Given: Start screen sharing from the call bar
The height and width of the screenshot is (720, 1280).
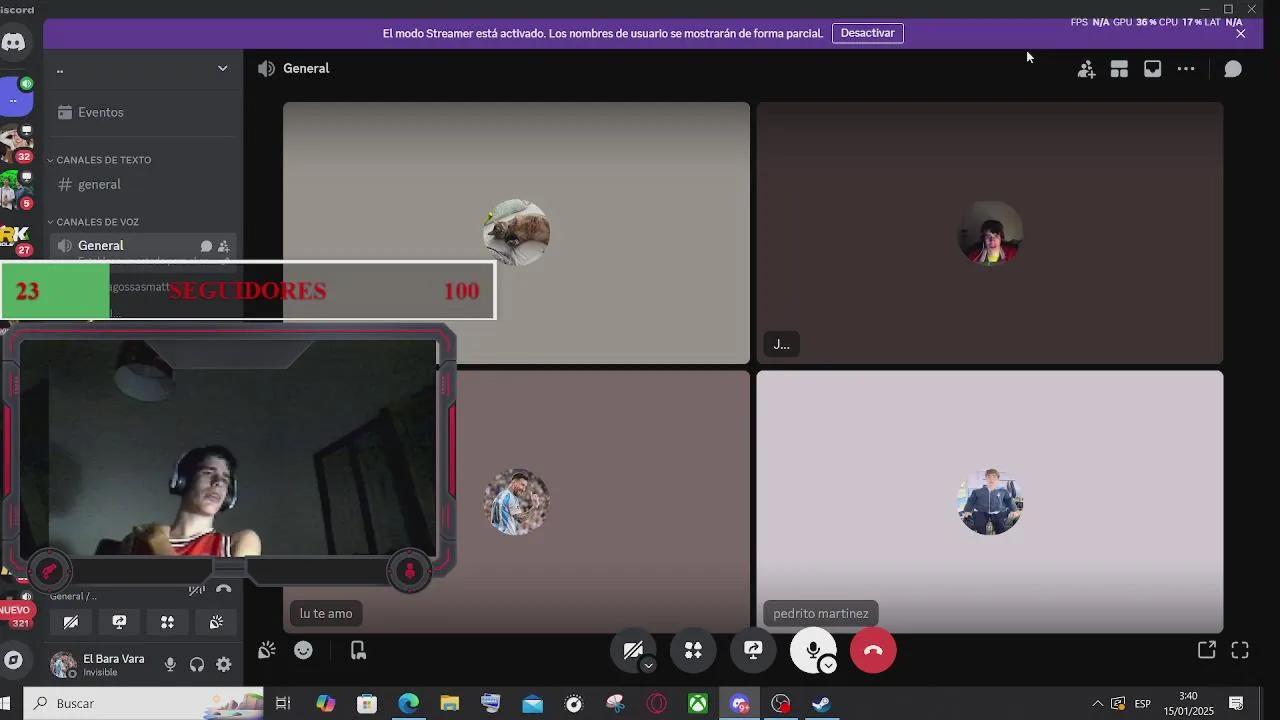Looking at the screenshot, I should click(753, 650).
